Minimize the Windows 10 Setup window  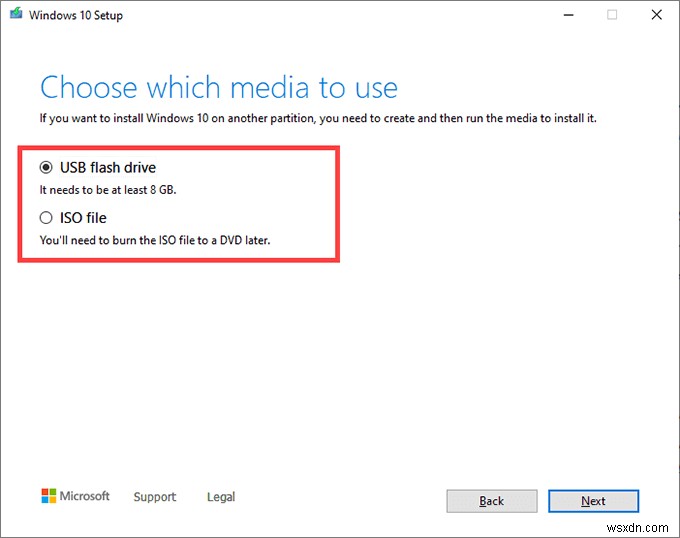pos(569,15)
